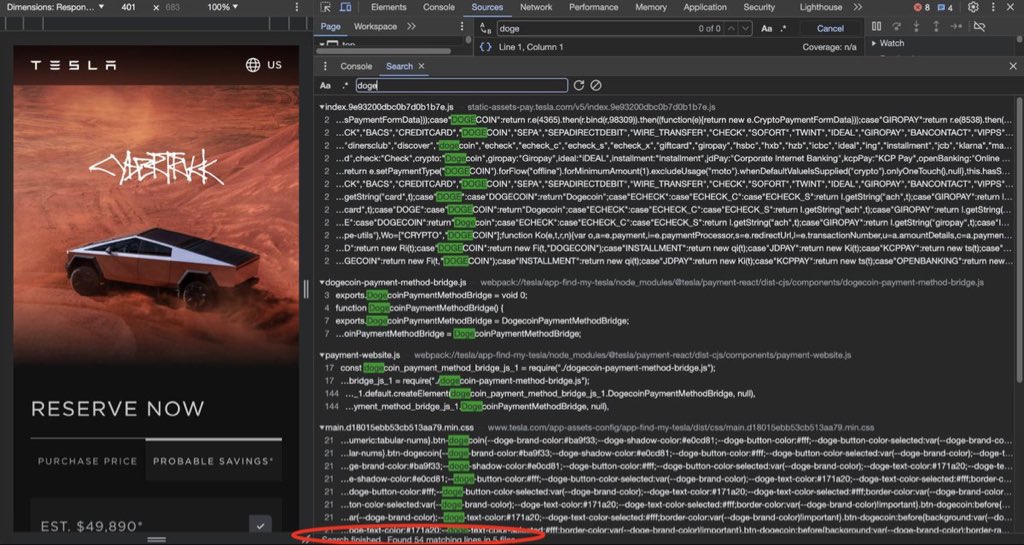This screenshot has width=1024, height=545.
Task: Pause script execution
Action: click(876, 26)
